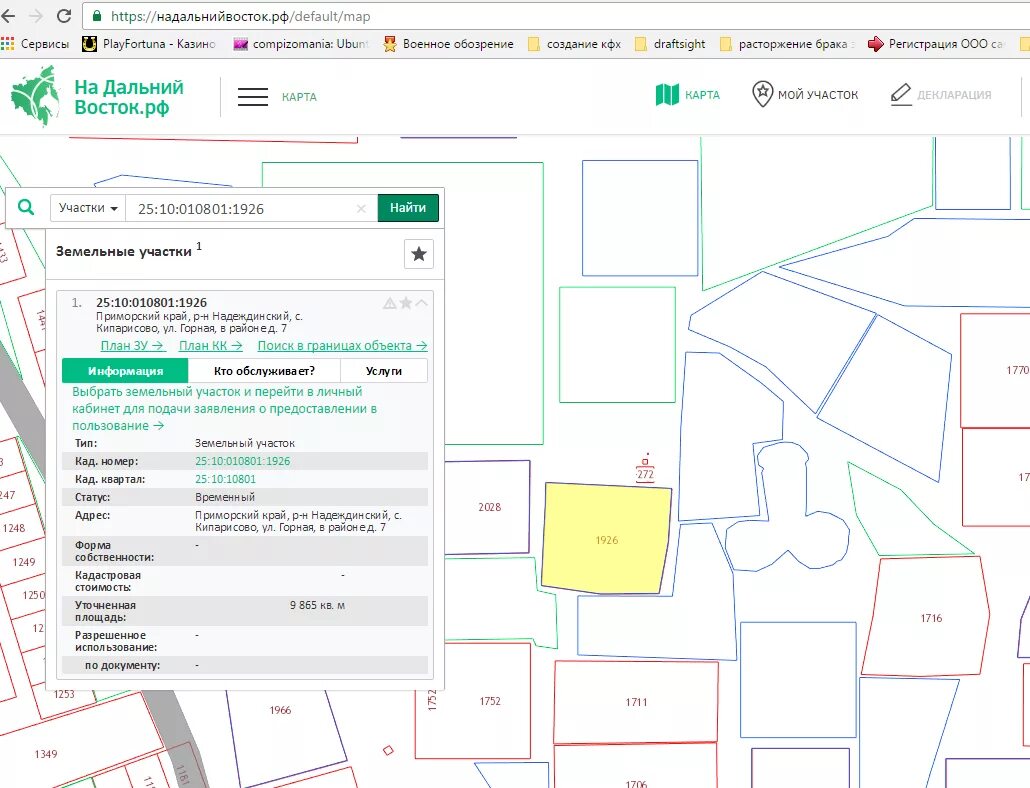Open the hamburger menu
1030x788 pixels.
pos(253,97)
